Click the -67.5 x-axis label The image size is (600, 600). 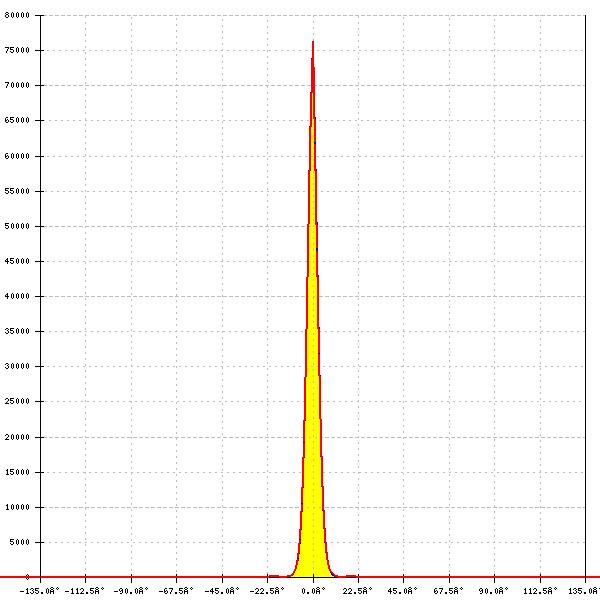click(x=176, y=591)
